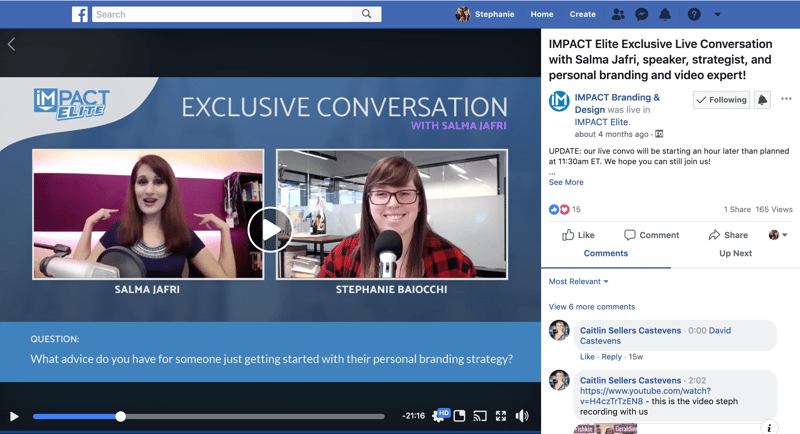Open the 15 reactions count

tap(576, 210)
